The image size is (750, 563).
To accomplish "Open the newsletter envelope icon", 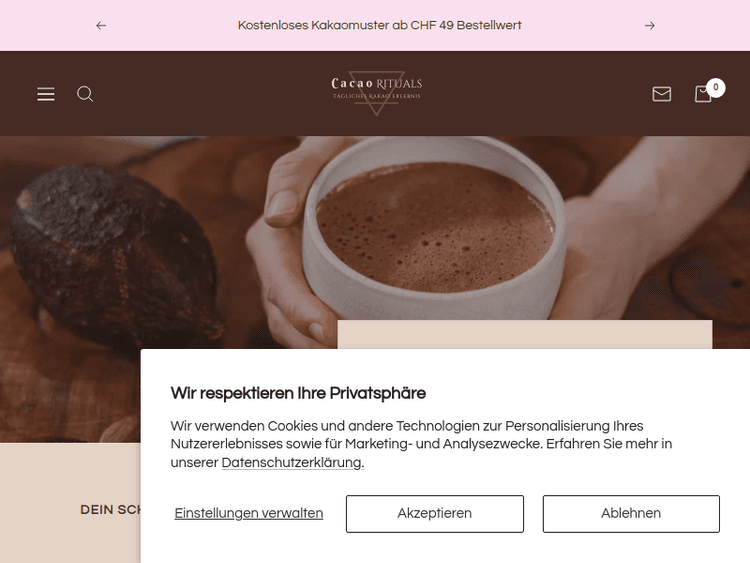I will click(662, 94).
